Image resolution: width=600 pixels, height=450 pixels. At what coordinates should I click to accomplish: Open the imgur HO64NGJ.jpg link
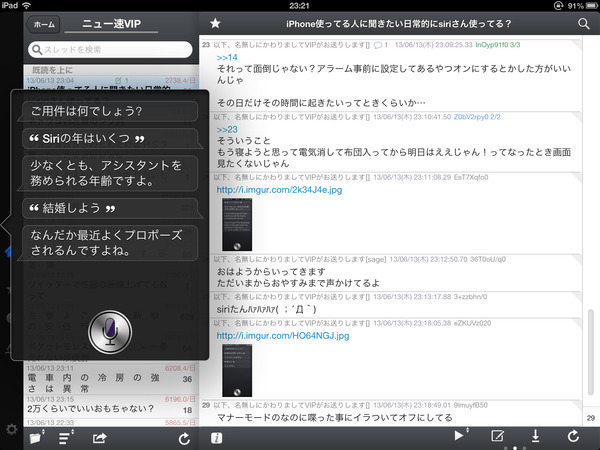click(283, 336)
